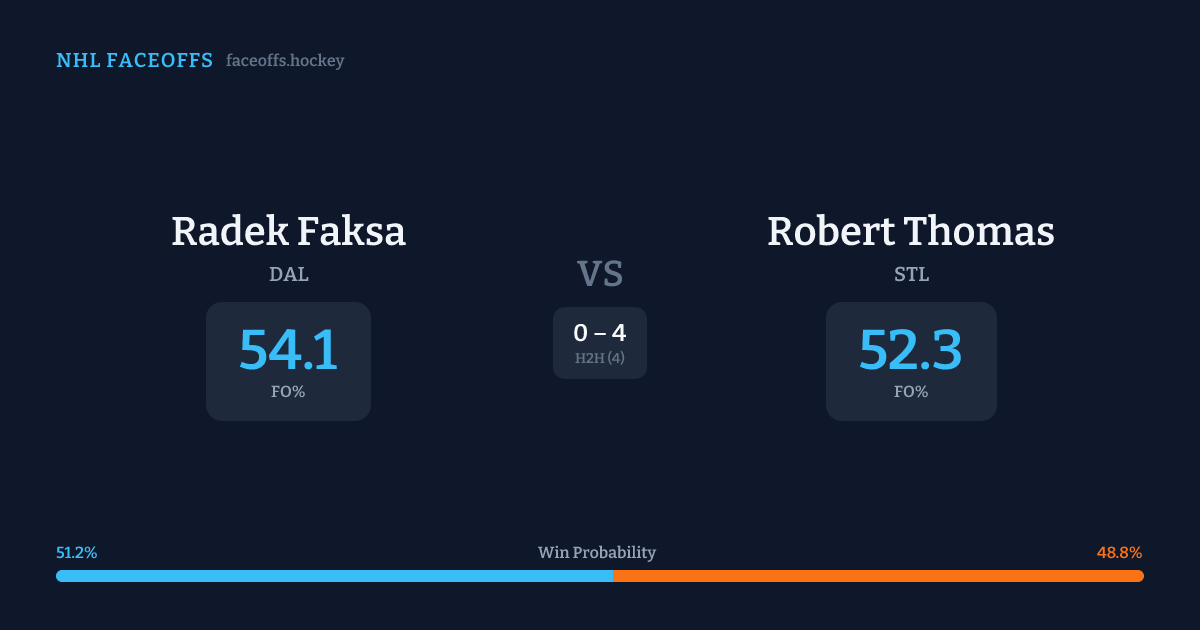Click the FO% label under 52.3
1200x630 pixels.
[911, 392]
